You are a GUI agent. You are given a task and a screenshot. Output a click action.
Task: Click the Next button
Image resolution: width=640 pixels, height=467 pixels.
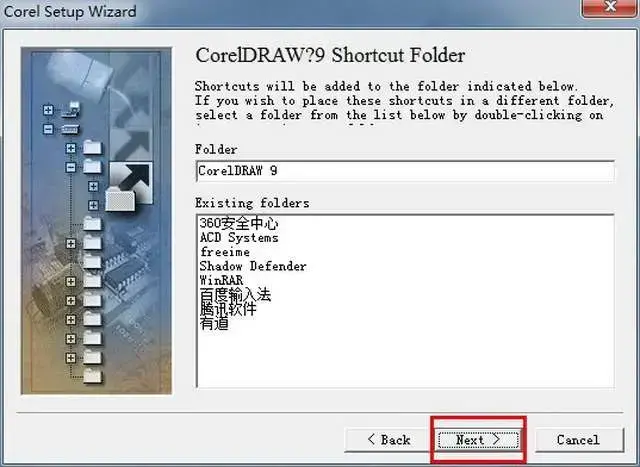coord(478,440)
